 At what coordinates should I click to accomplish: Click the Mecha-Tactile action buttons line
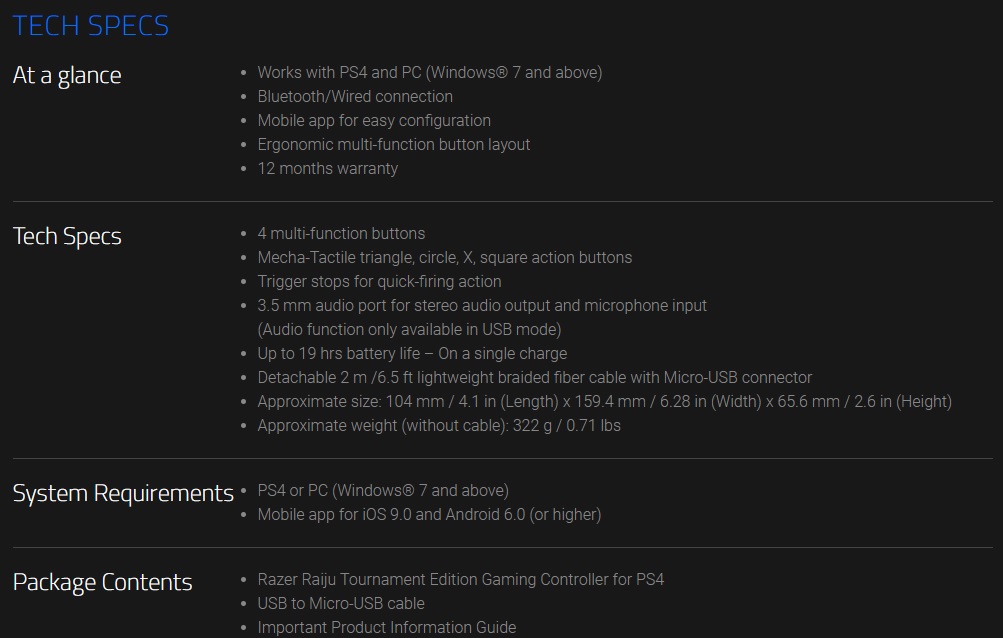tap(445, 258)
